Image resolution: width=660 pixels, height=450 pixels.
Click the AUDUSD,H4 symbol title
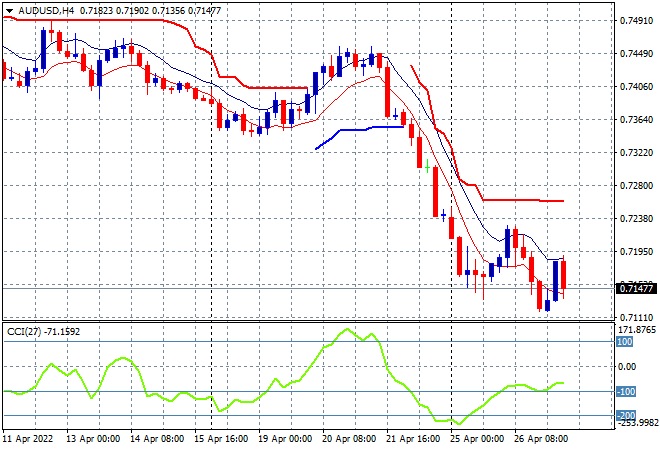(46, 10)
